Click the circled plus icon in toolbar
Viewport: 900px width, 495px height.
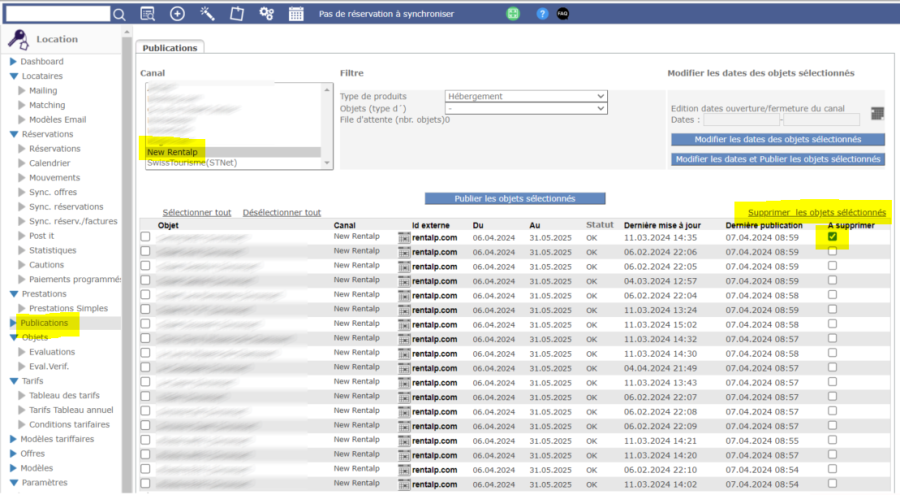coord(177,14)
